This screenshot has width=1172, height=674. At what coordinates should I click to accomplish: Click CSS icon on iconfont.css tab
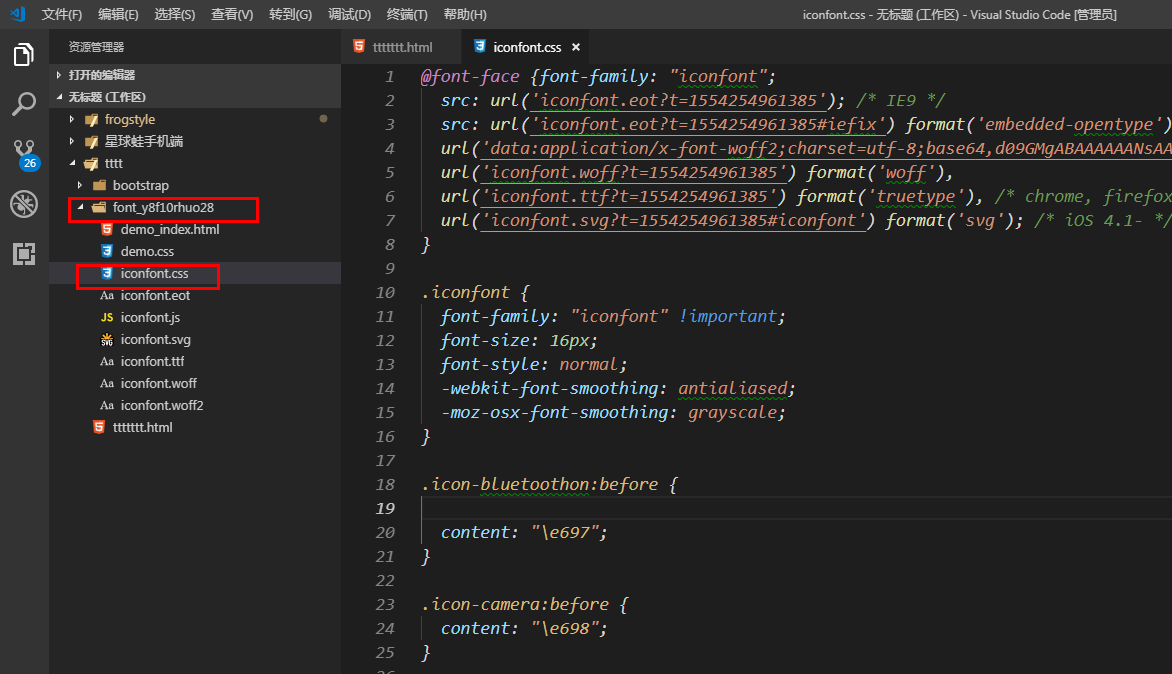point(480,46)
